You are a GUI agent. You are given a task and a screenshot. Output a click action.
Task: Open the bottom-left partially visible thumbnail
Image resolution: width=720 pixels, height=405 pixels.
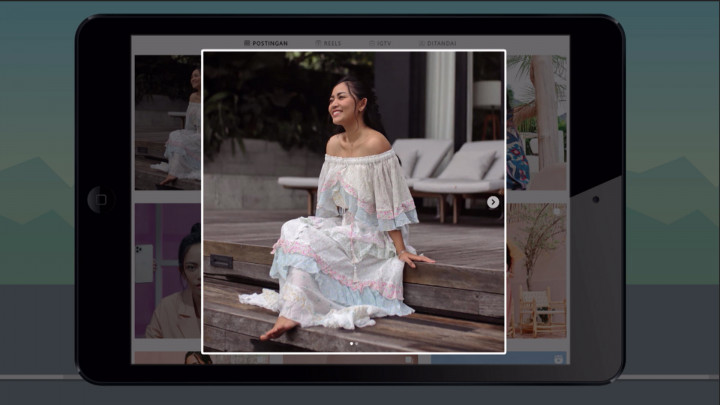(168, 358)
